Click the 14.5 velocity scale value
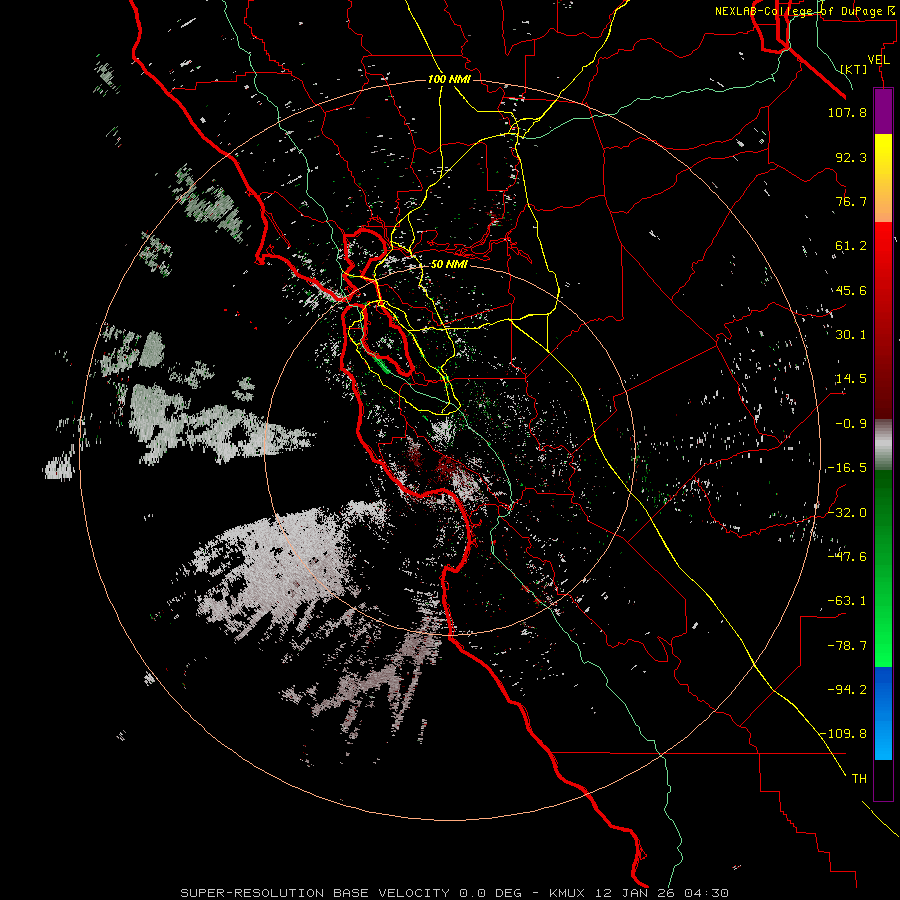 point(851,379)
